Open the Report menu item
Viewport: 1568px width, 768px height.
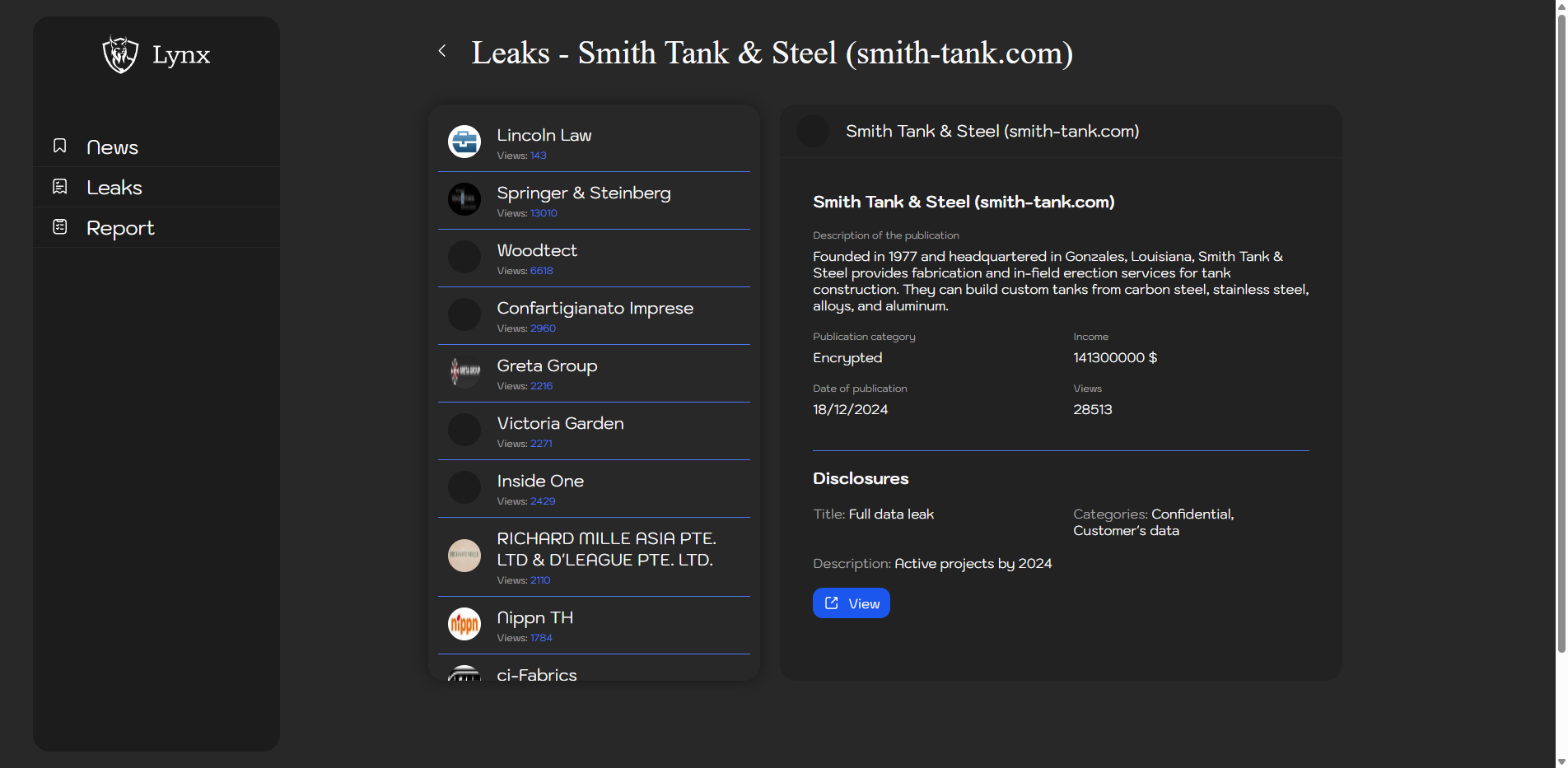pyautogui.click(x=120, y=228)
